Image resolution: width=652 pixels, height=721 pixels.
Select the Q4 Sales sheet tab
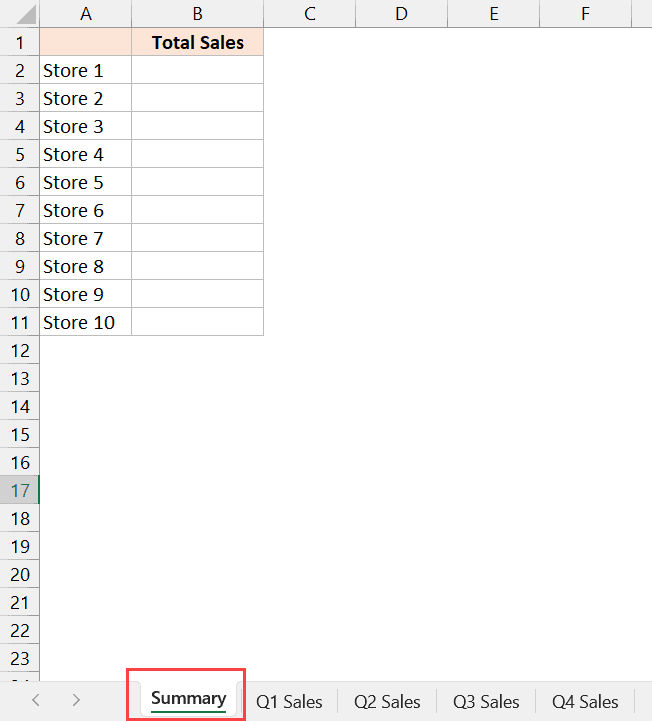(585, 701)
